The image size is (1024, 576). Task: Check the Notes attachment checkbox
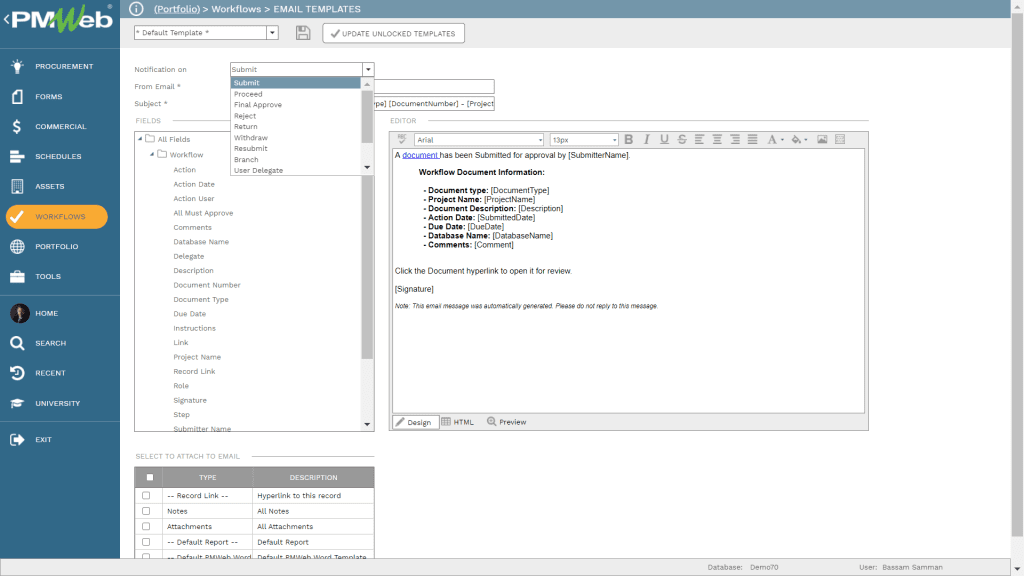[146, 511]
